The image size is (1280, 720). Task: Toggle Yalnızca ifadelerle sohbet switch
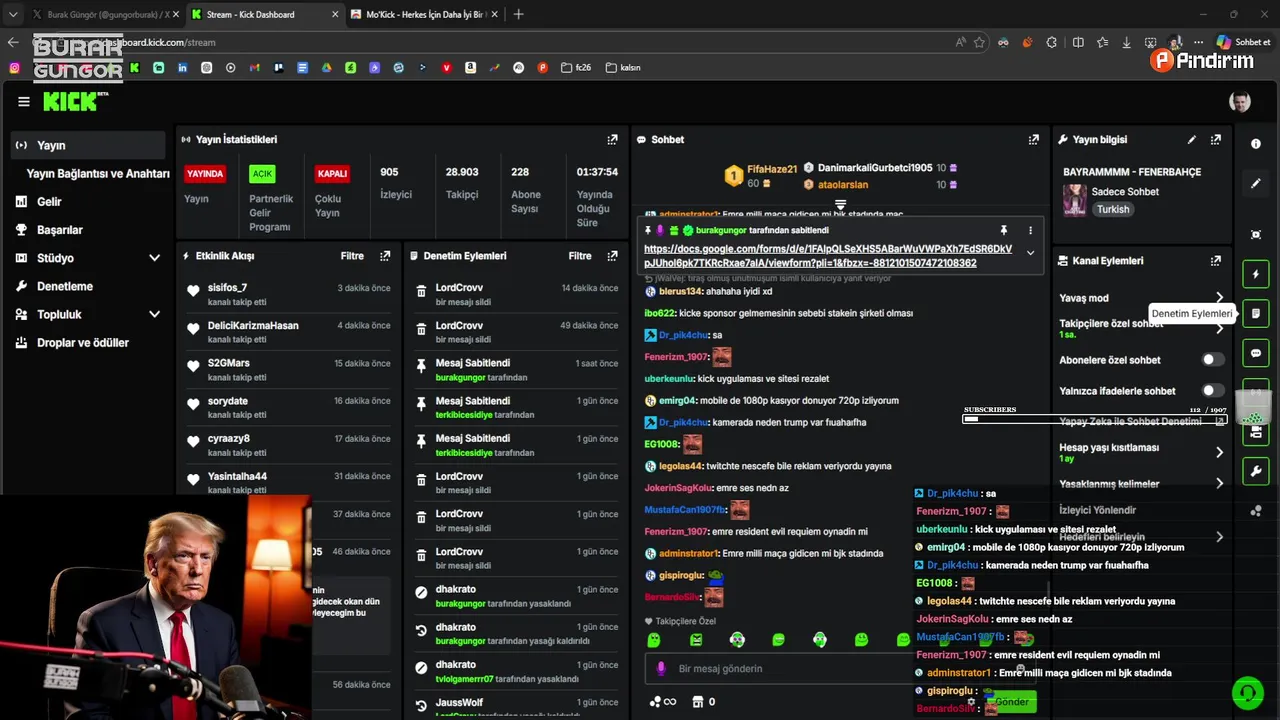coord(1212,391)
